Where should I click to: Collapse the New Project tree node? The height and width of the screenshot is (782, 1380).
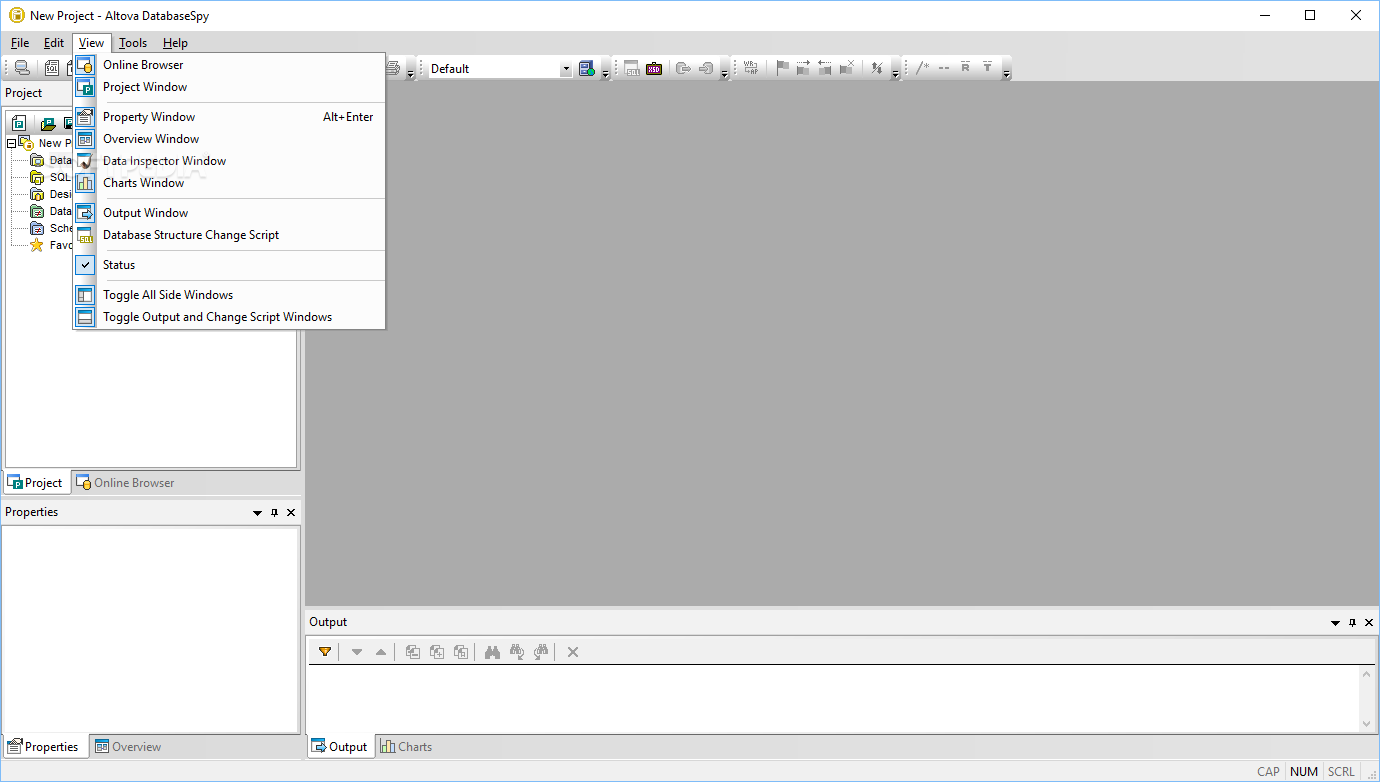pyautogui.click(x=11, y=144)
